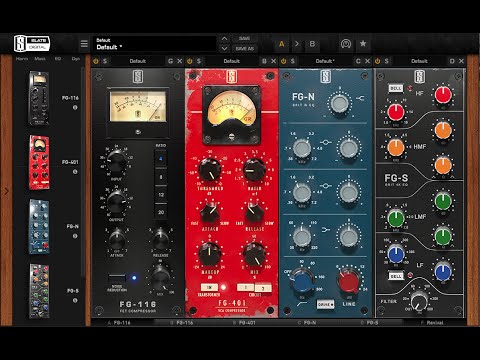
Task: Remove the FG-N module with its X
Action: click(367, 61)
